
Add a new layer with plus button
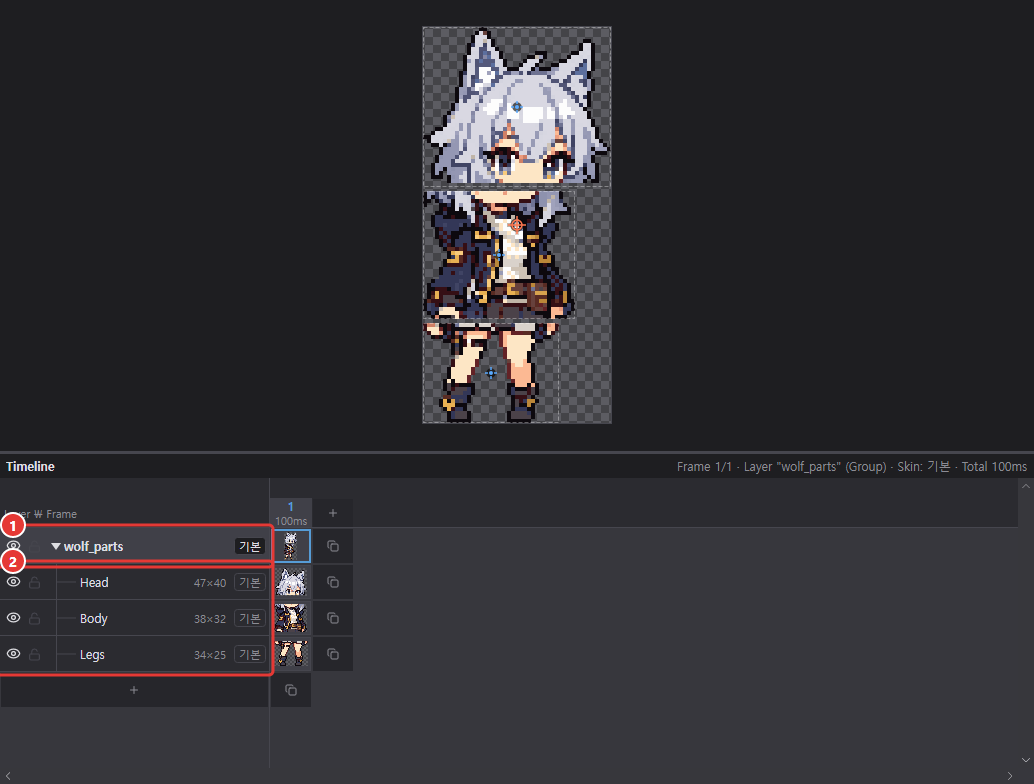(134, 690)
